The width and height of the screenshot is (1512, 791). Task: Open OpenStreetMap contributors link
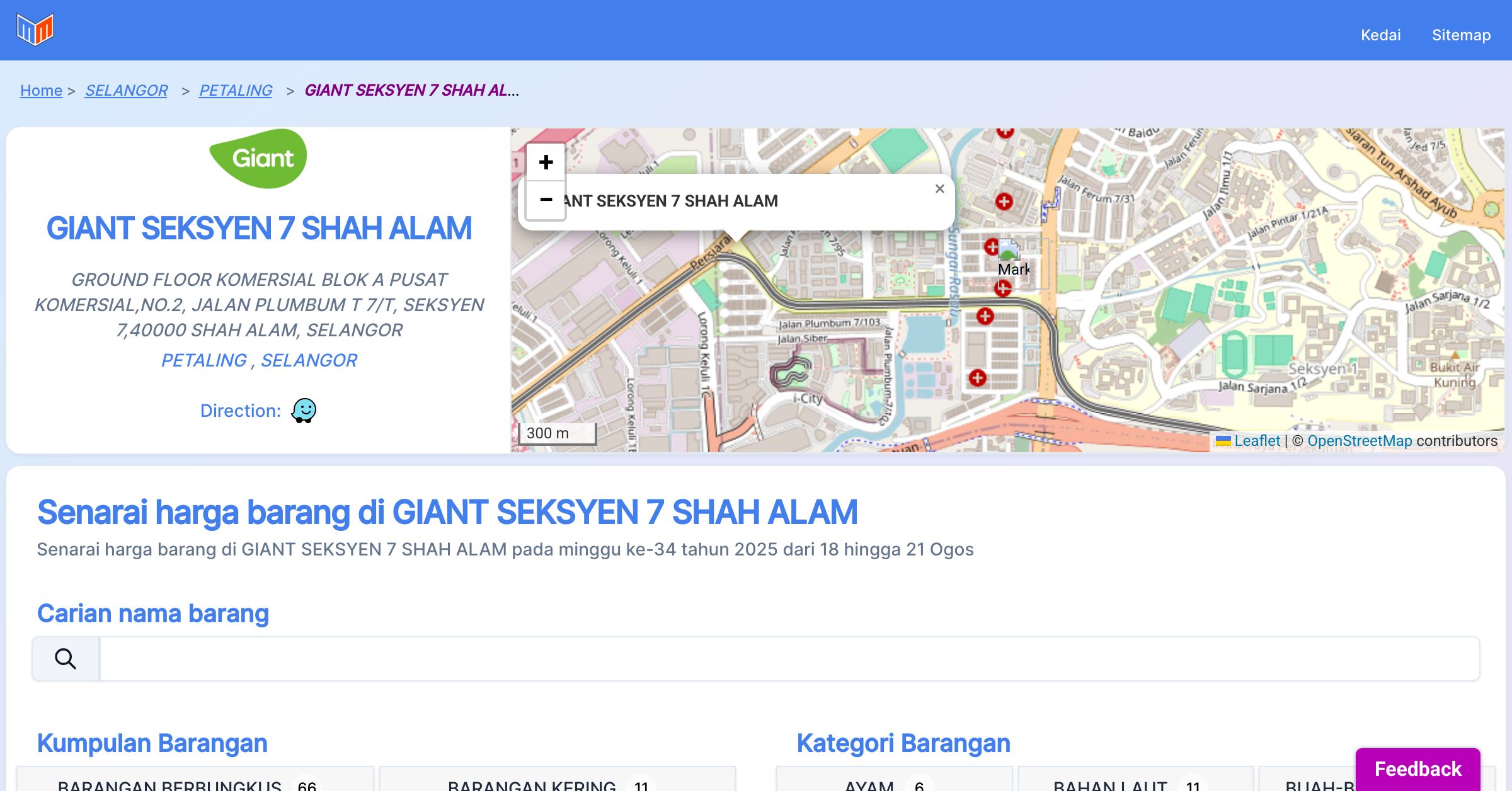coord(1360,441)
